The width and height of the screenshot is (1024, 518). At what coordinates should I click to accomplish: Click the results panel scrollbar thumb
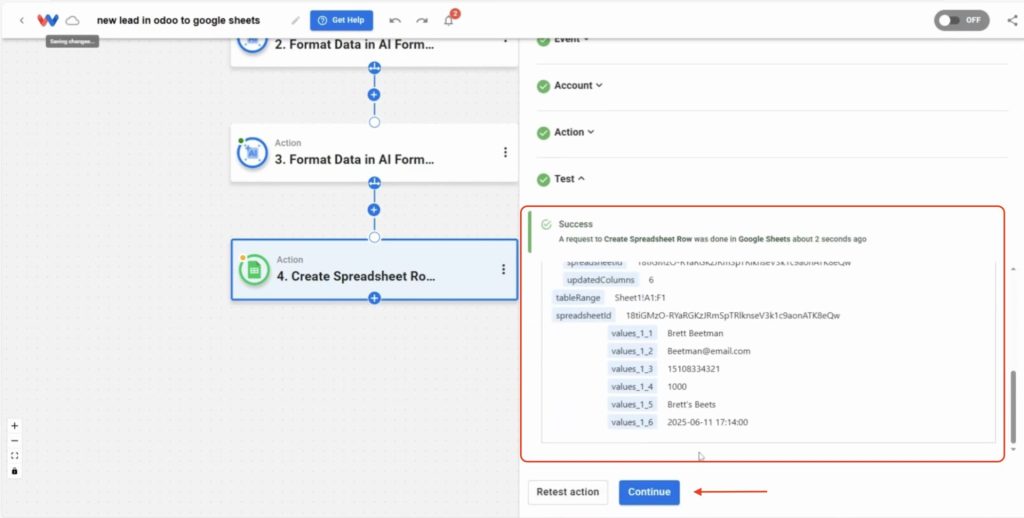click(1014, 405)
